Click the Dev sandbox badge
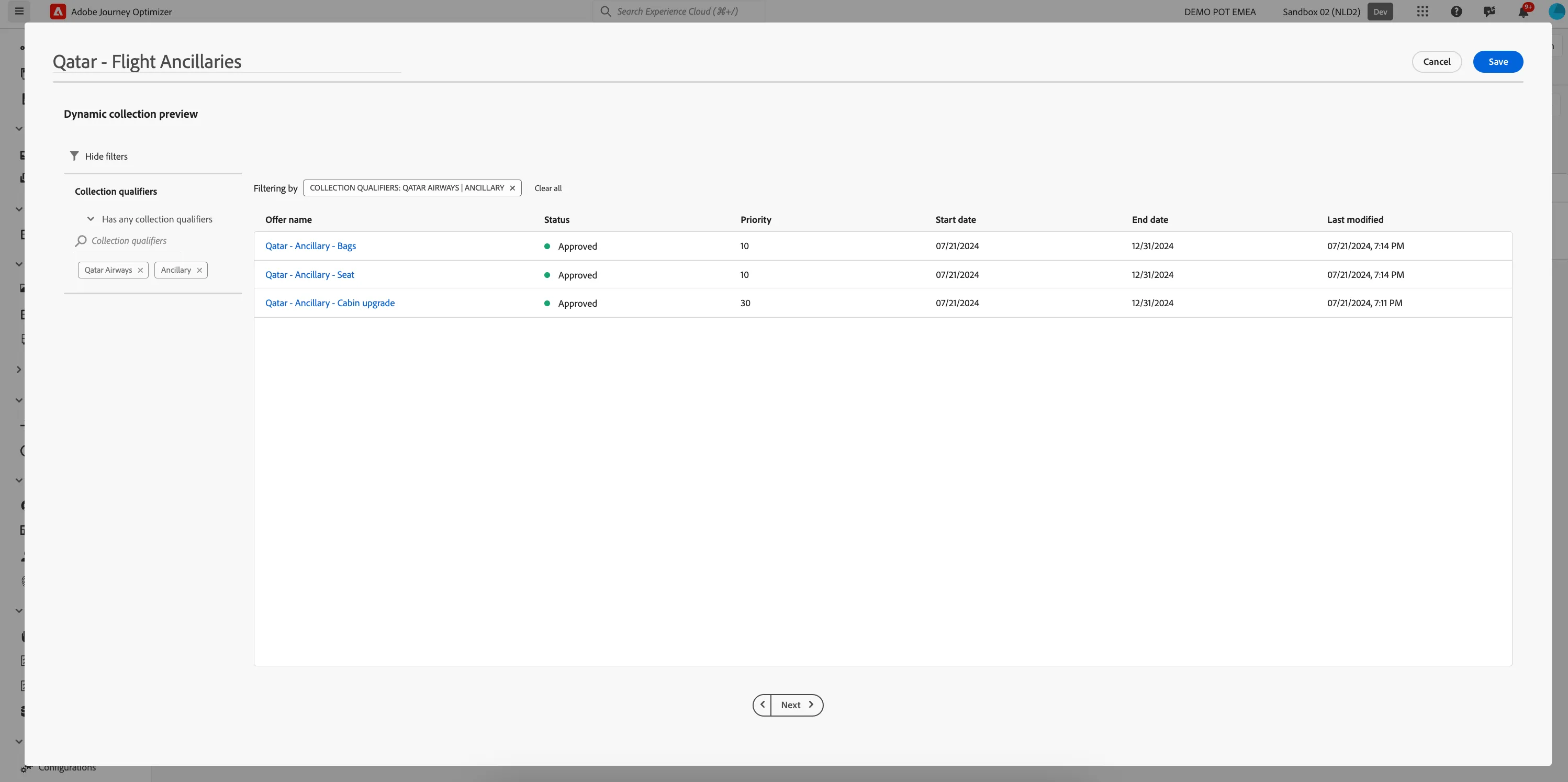The image size is (1568, 782). (1380, 12)
